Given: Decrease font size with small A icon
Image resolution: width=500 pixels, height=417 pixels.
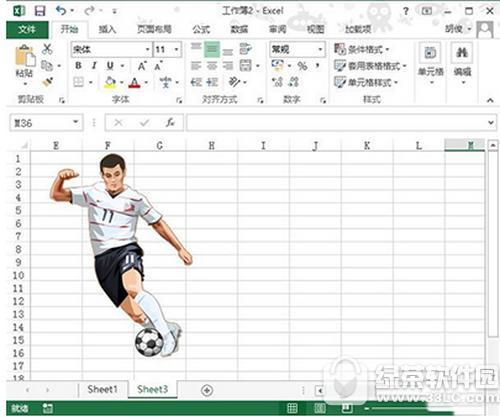Looking at the screenshot, I should pos(158,66).
